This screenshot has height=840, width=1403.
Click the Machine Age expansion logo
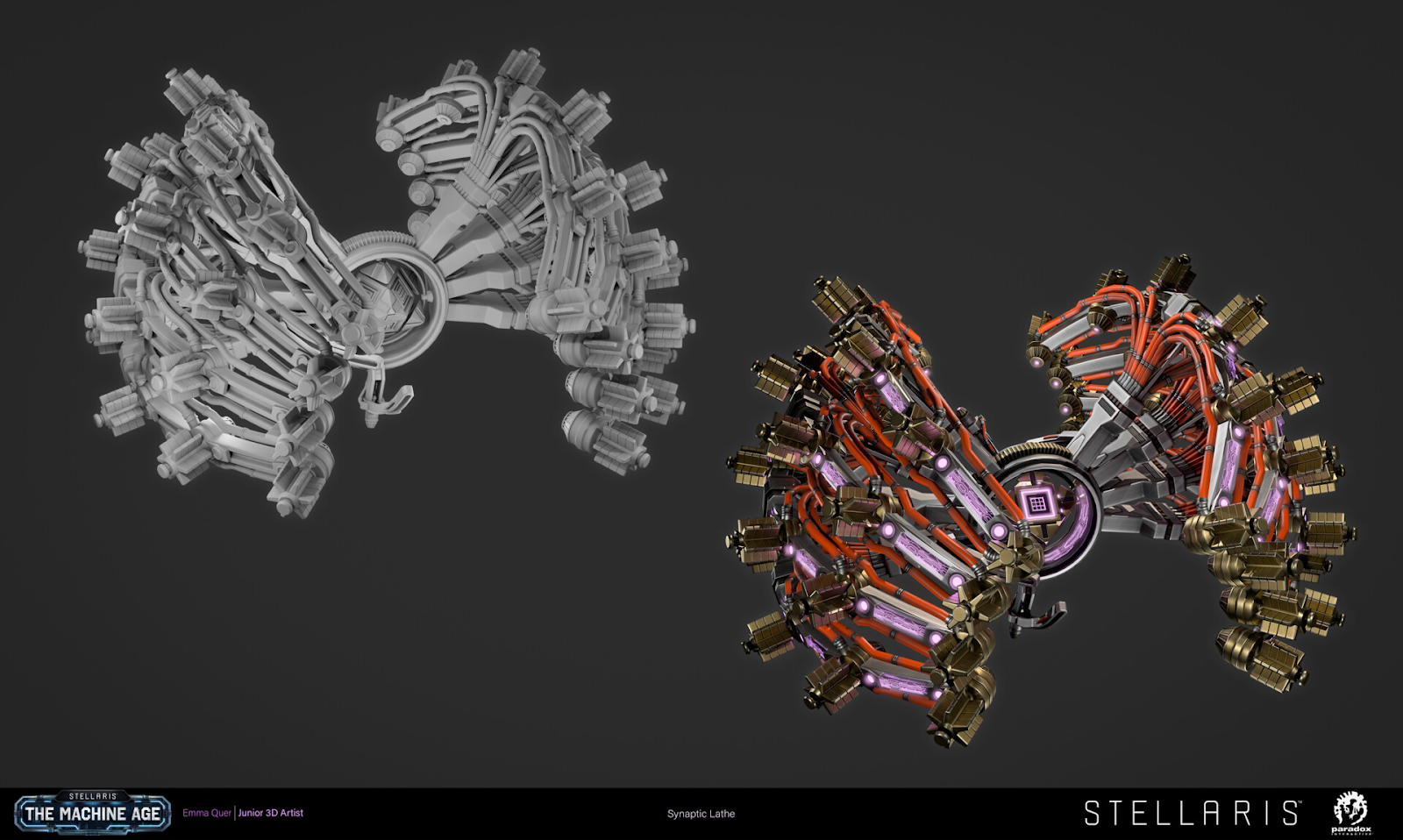[x=92, y=812]
